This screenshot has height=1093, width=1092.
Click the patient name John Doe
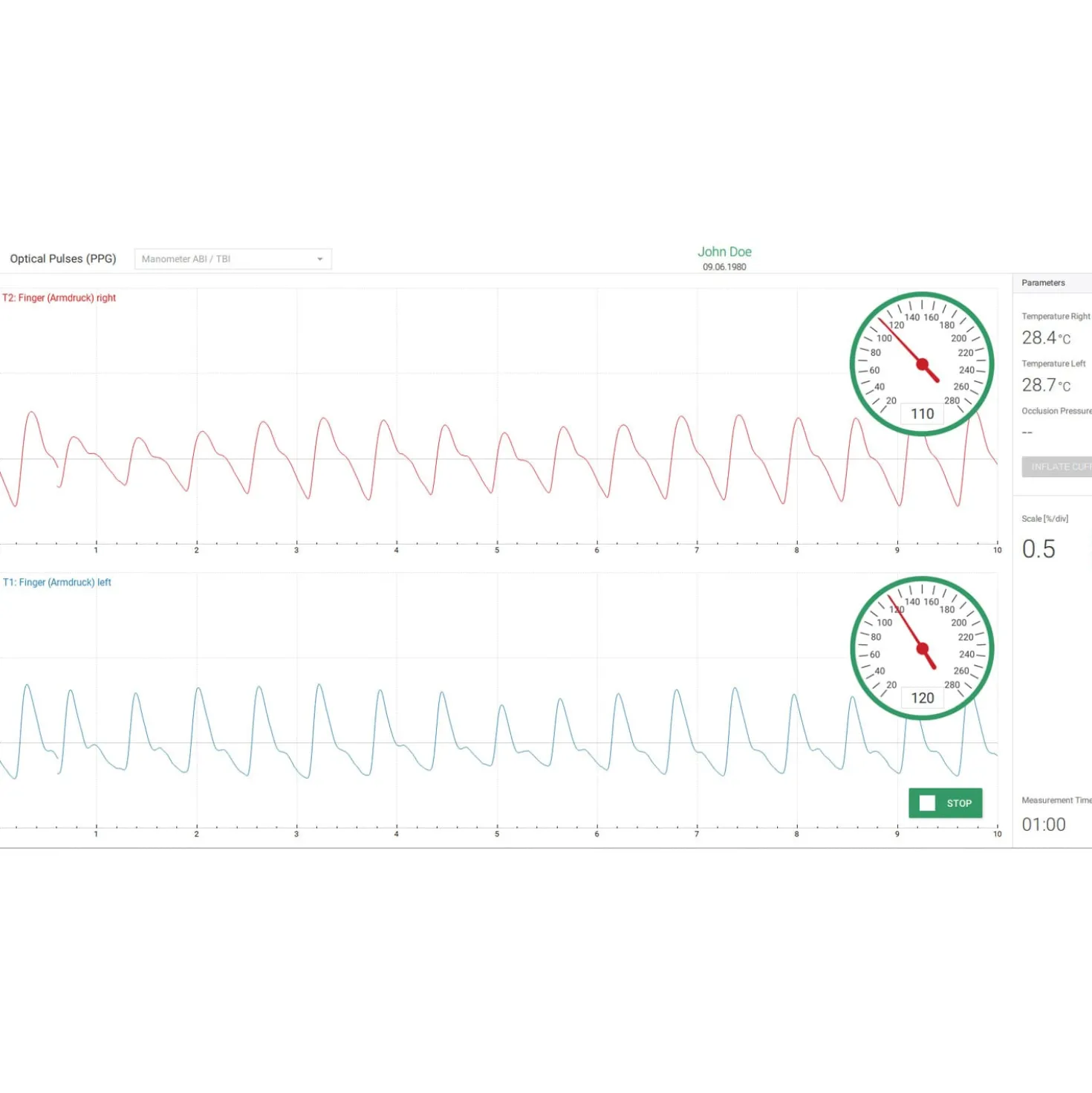(724, 252)
